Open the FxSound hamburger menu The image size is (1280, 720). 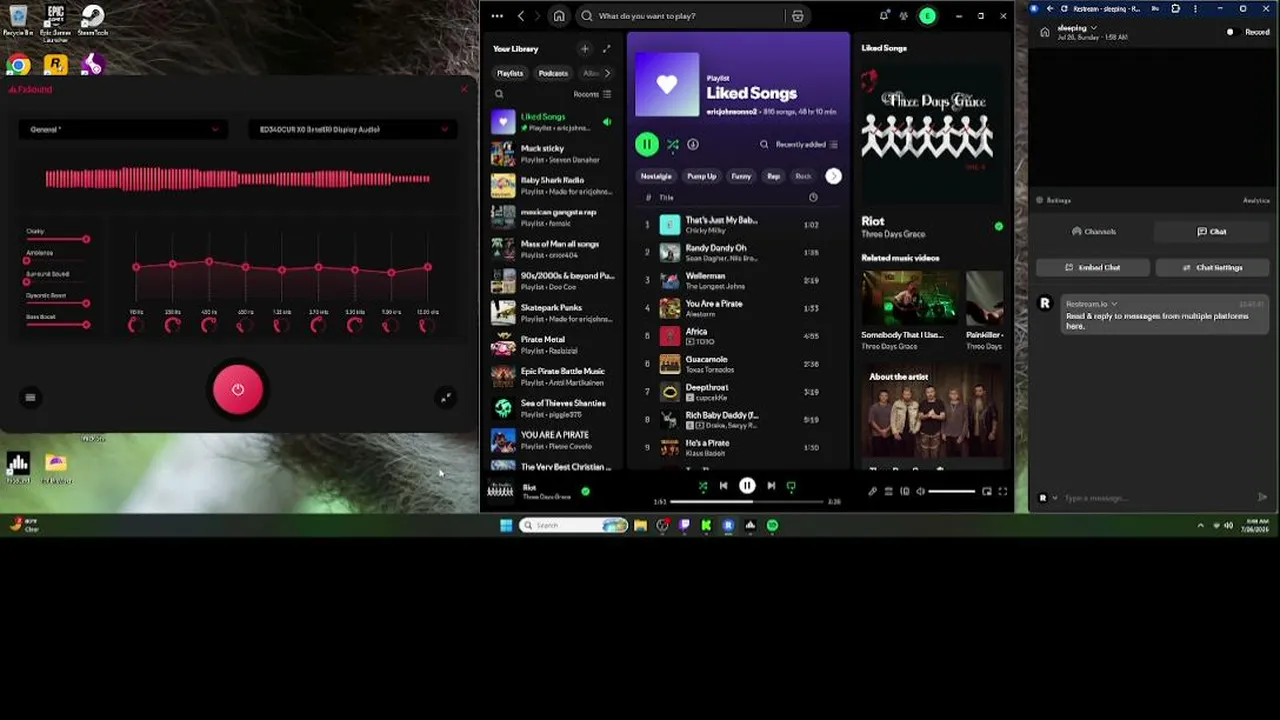(x=30, y=397)
